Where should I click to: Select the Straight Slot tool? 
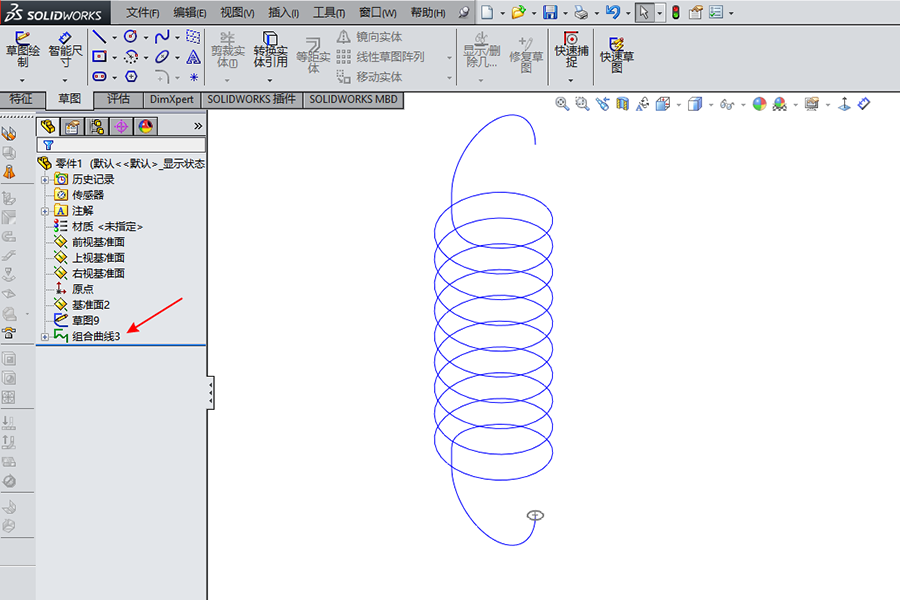(99, 76)
